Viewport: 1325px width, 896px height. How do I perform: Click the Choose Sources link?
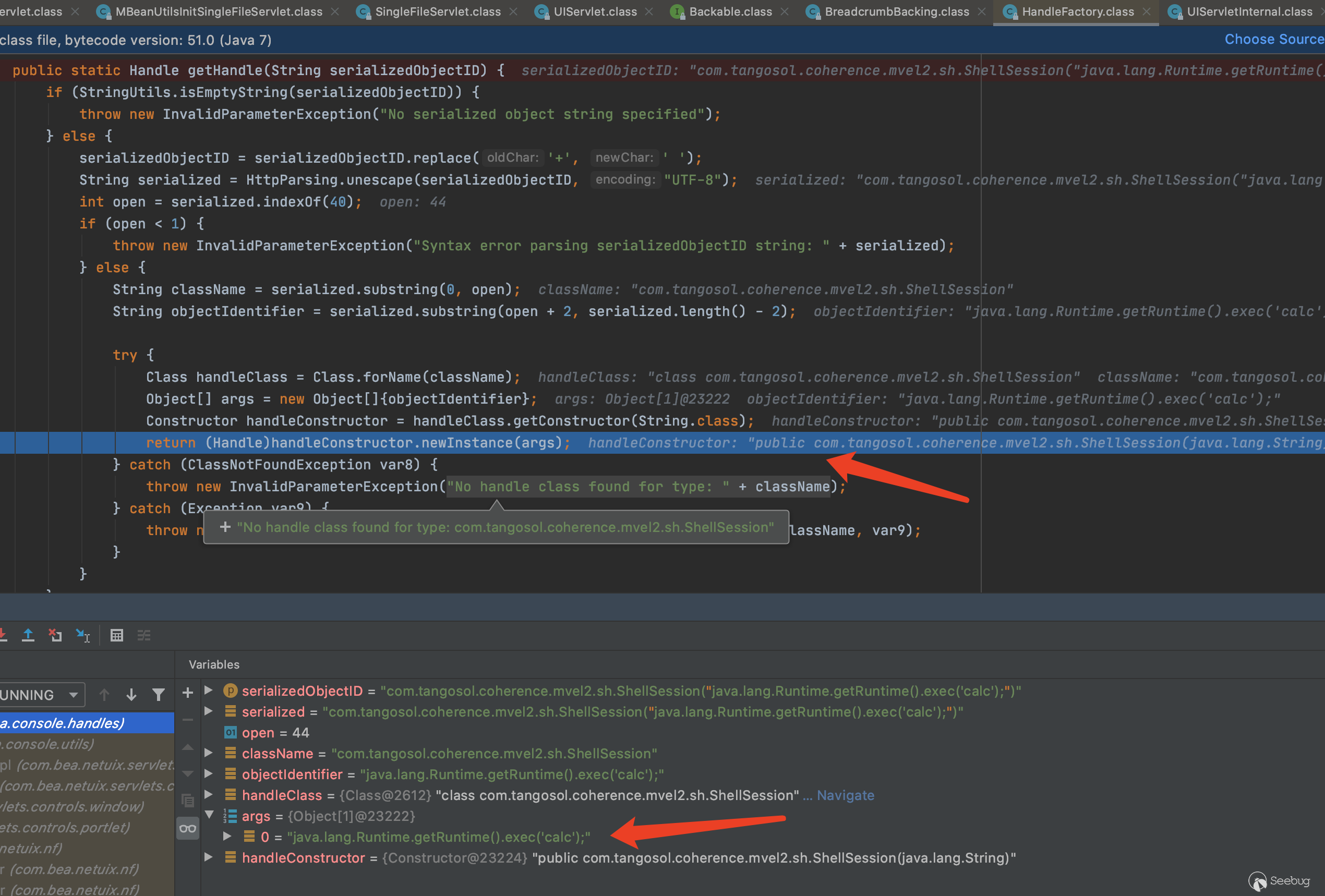[1274, 39]
